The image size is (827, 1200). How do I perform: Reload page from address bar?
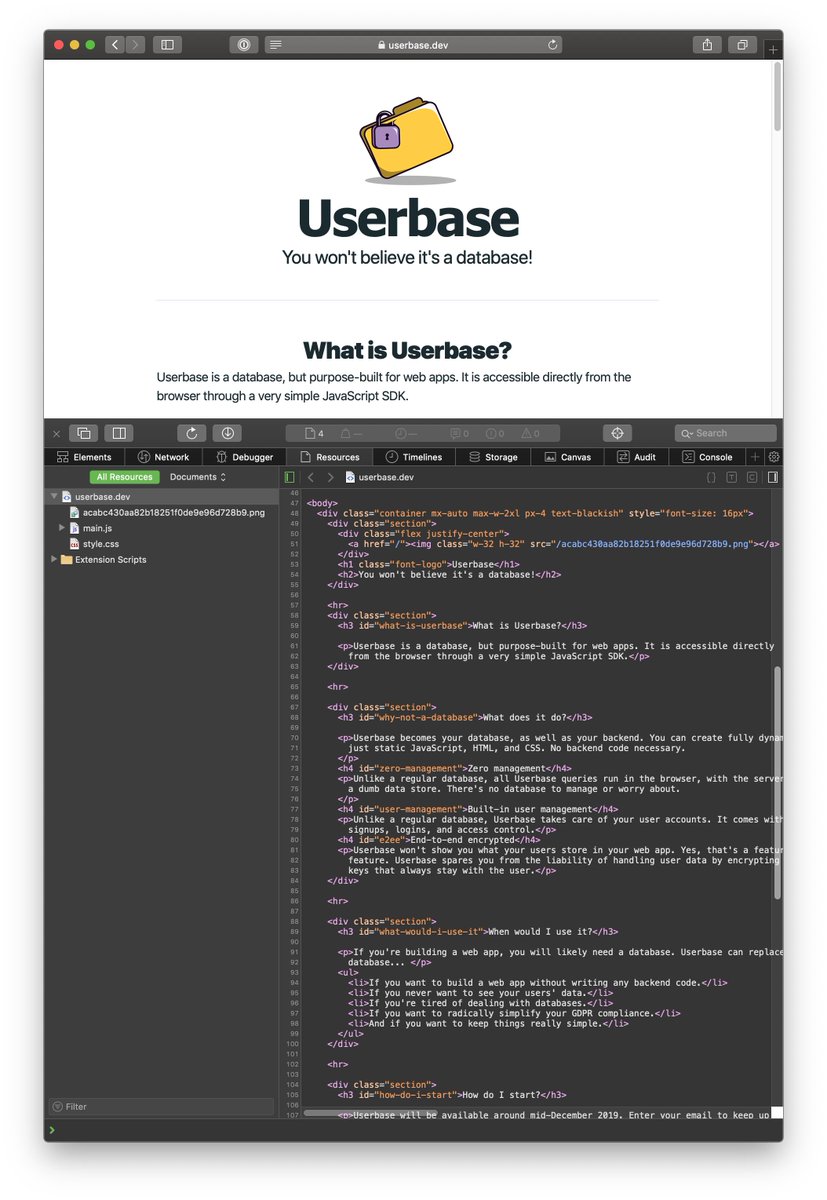point(552,45)
